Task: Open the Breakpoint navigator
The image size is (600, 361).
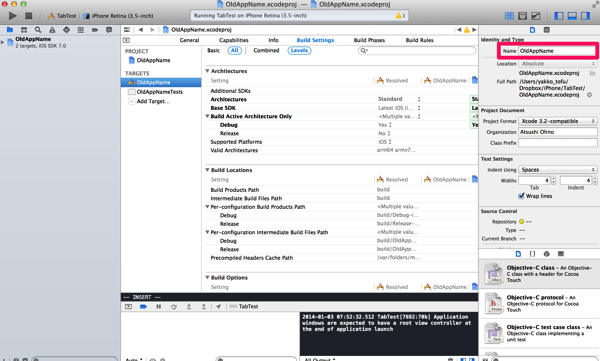Action: (x=95, y=29)
